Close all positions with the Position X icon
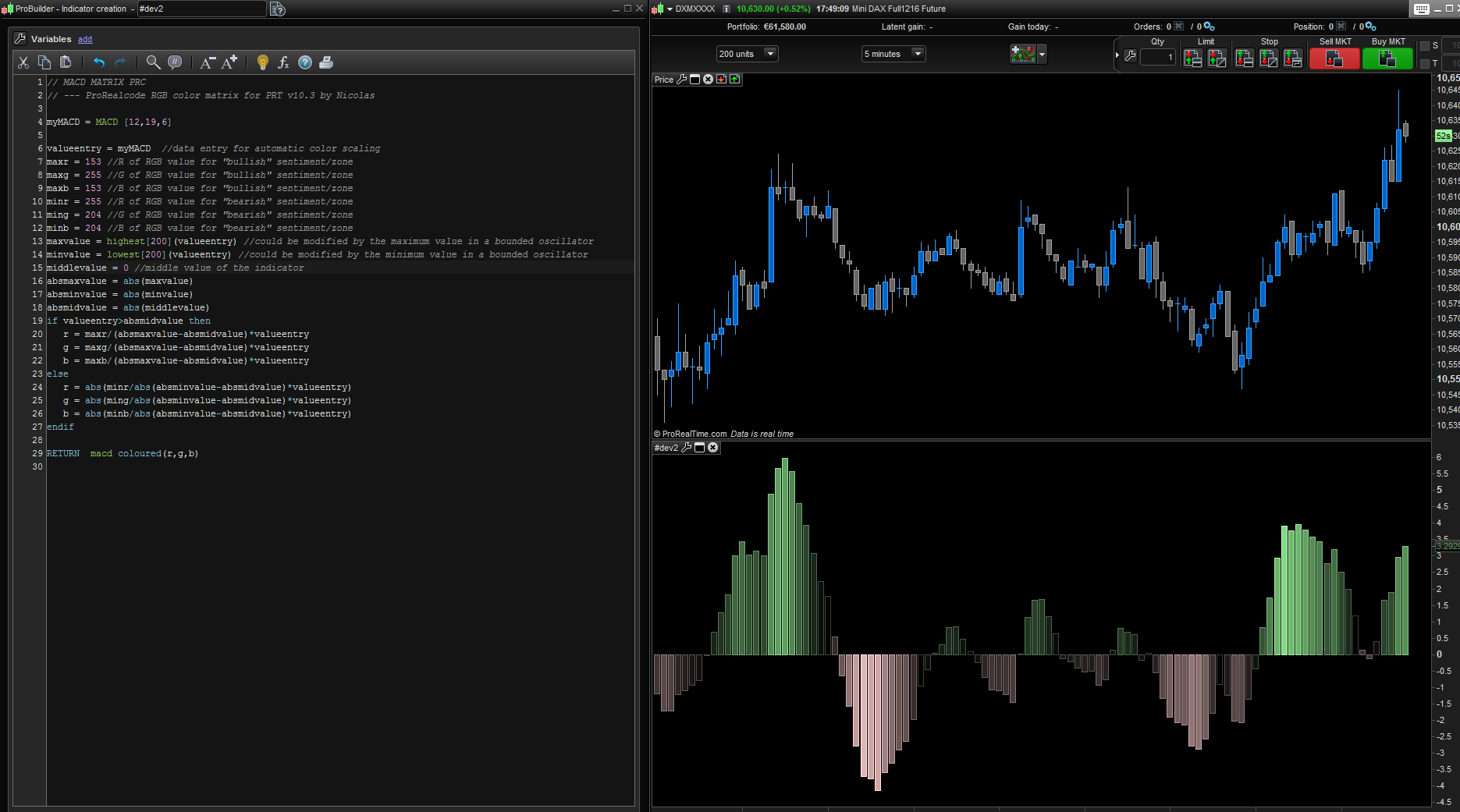The image size is (1460, 812). tap(1341, 27)
